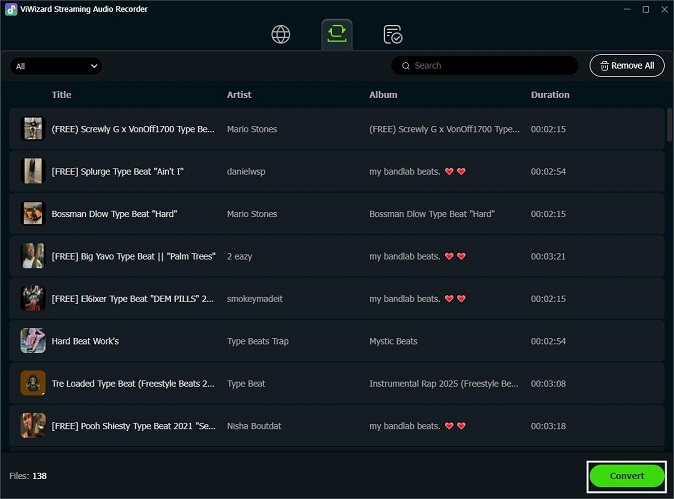Select title Hard Beat Work's
The width and height of the screenshot is (674, 499).
pos(85,341)
